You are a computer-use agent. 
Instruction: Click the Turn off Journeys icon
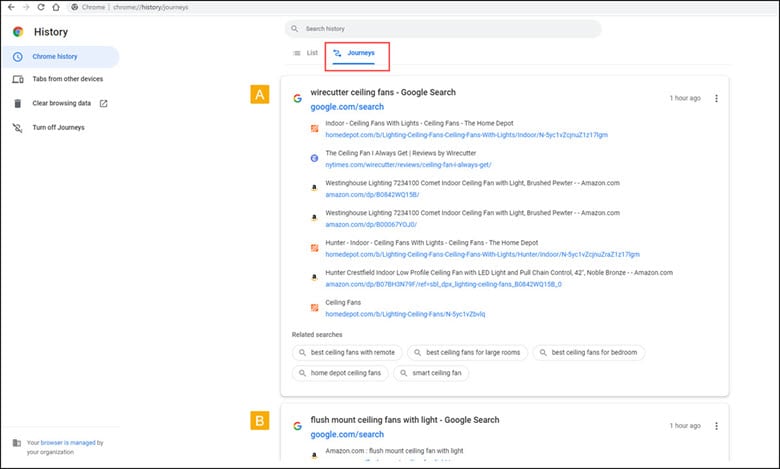coord(17,128)
